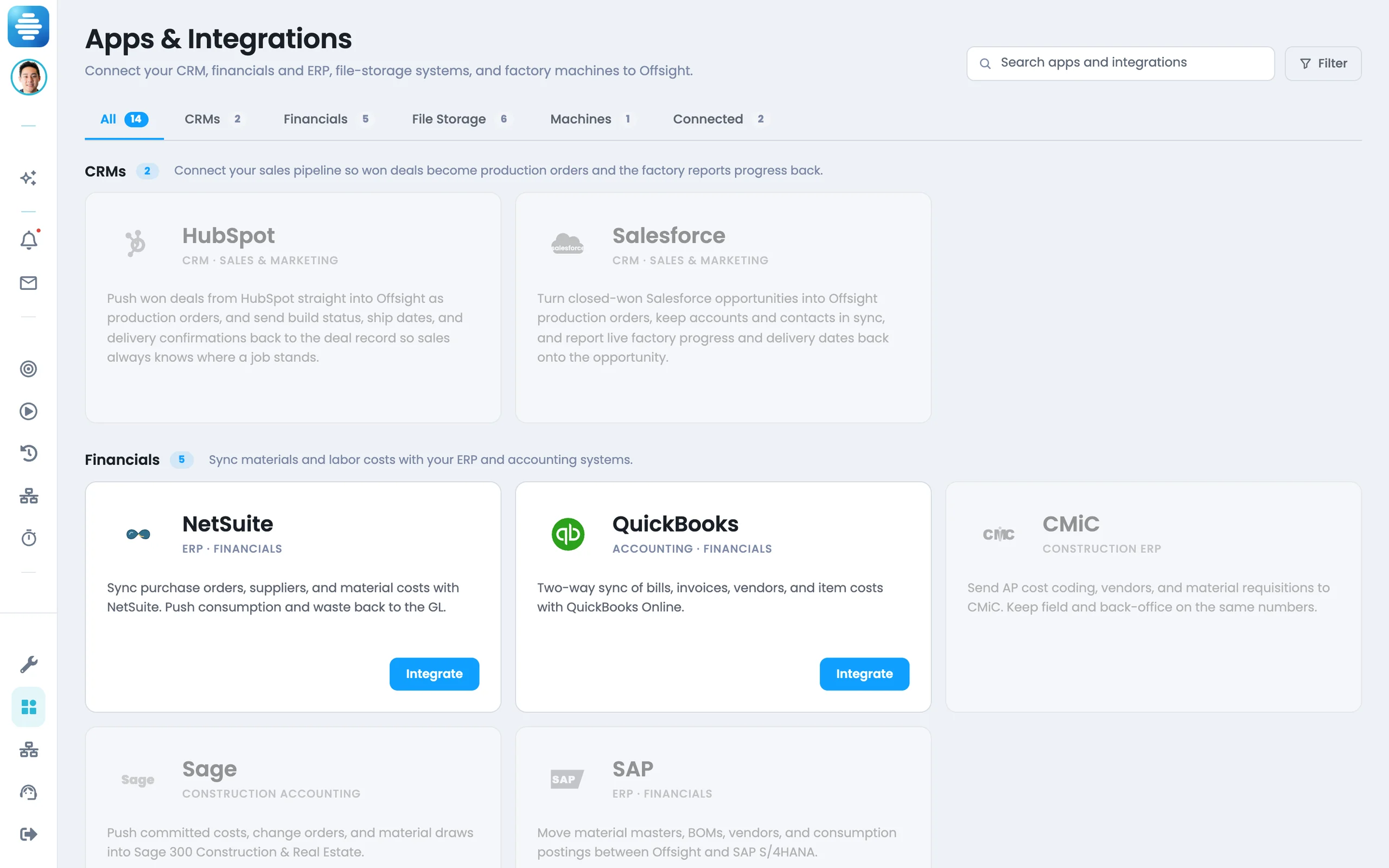Click the Financials section heading

(122, 460)
